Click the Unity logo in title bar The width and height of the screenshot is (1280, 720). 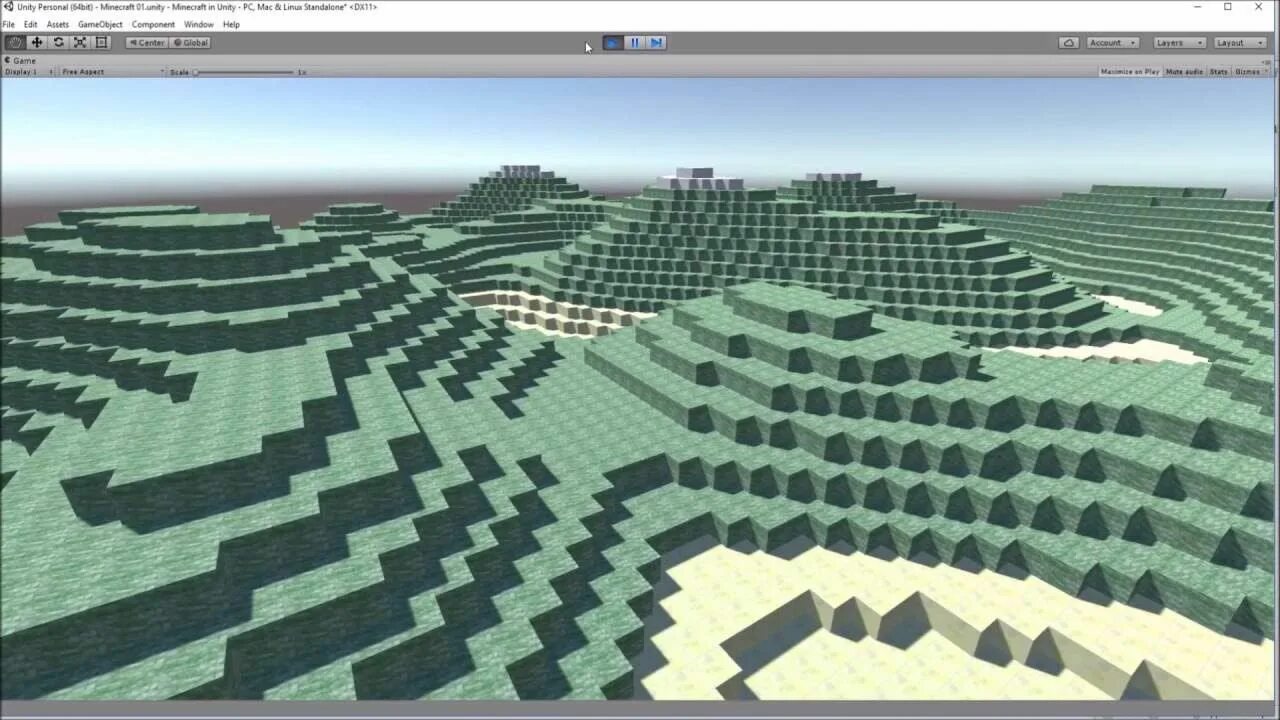pos(8,7)
